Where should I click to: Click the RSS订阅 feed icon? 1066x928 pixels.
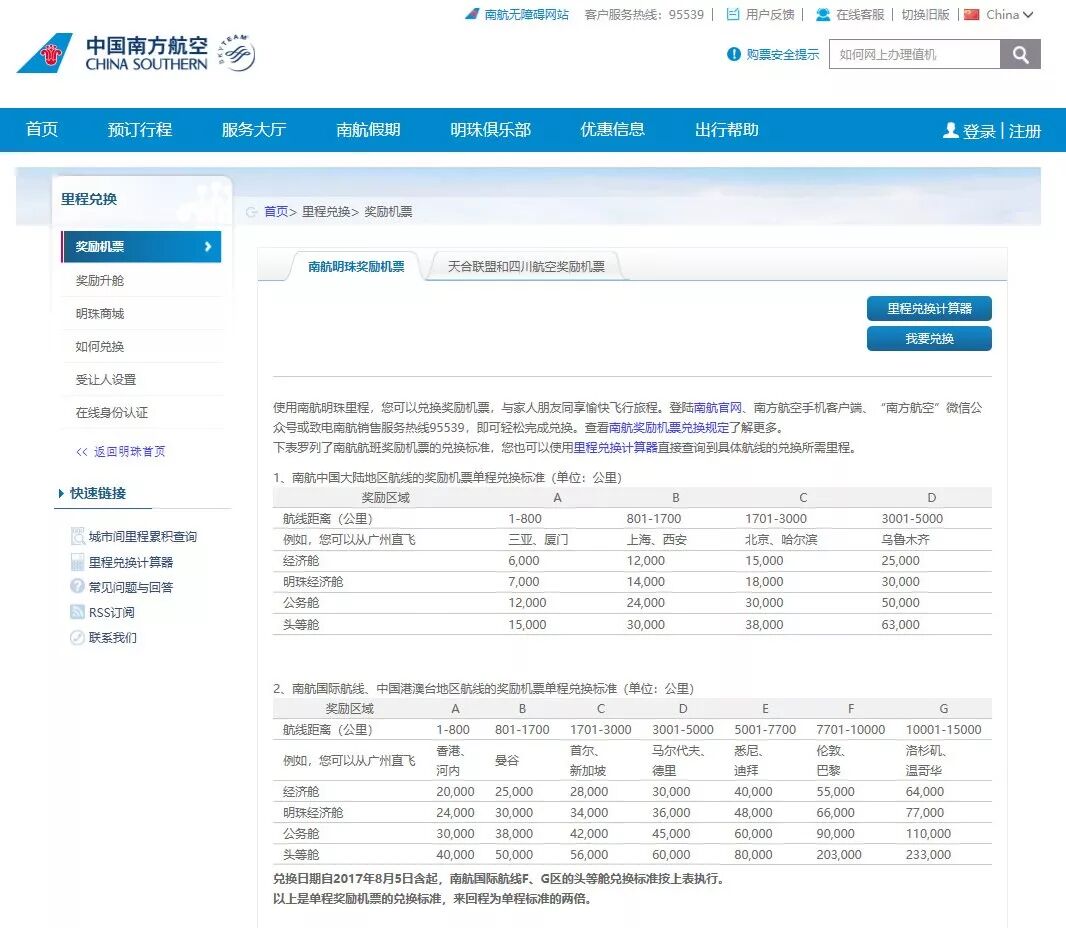click(x=78, y=612)
